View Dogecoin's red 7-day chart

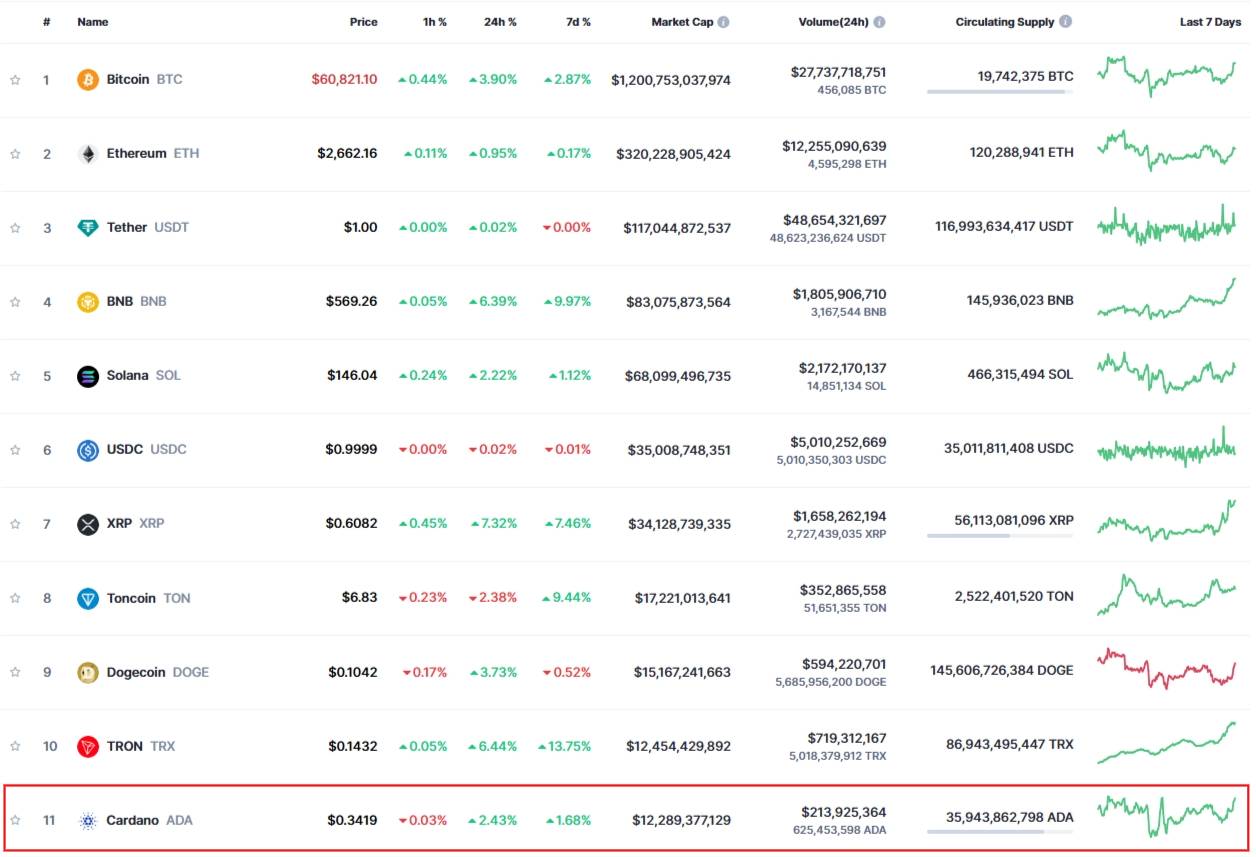pos(1166,668)
